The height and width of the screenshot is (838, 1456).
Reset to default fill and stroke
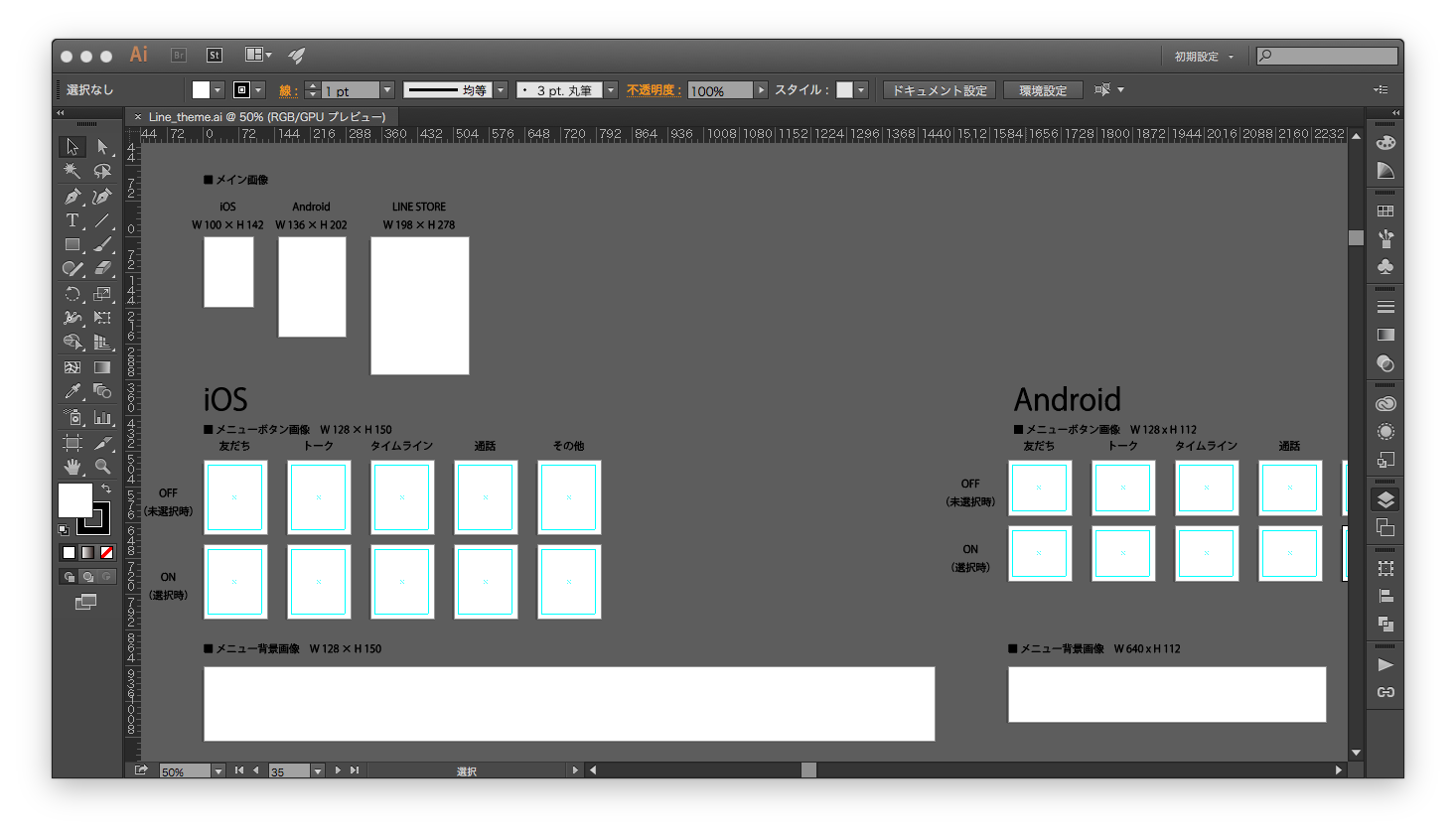64,530
